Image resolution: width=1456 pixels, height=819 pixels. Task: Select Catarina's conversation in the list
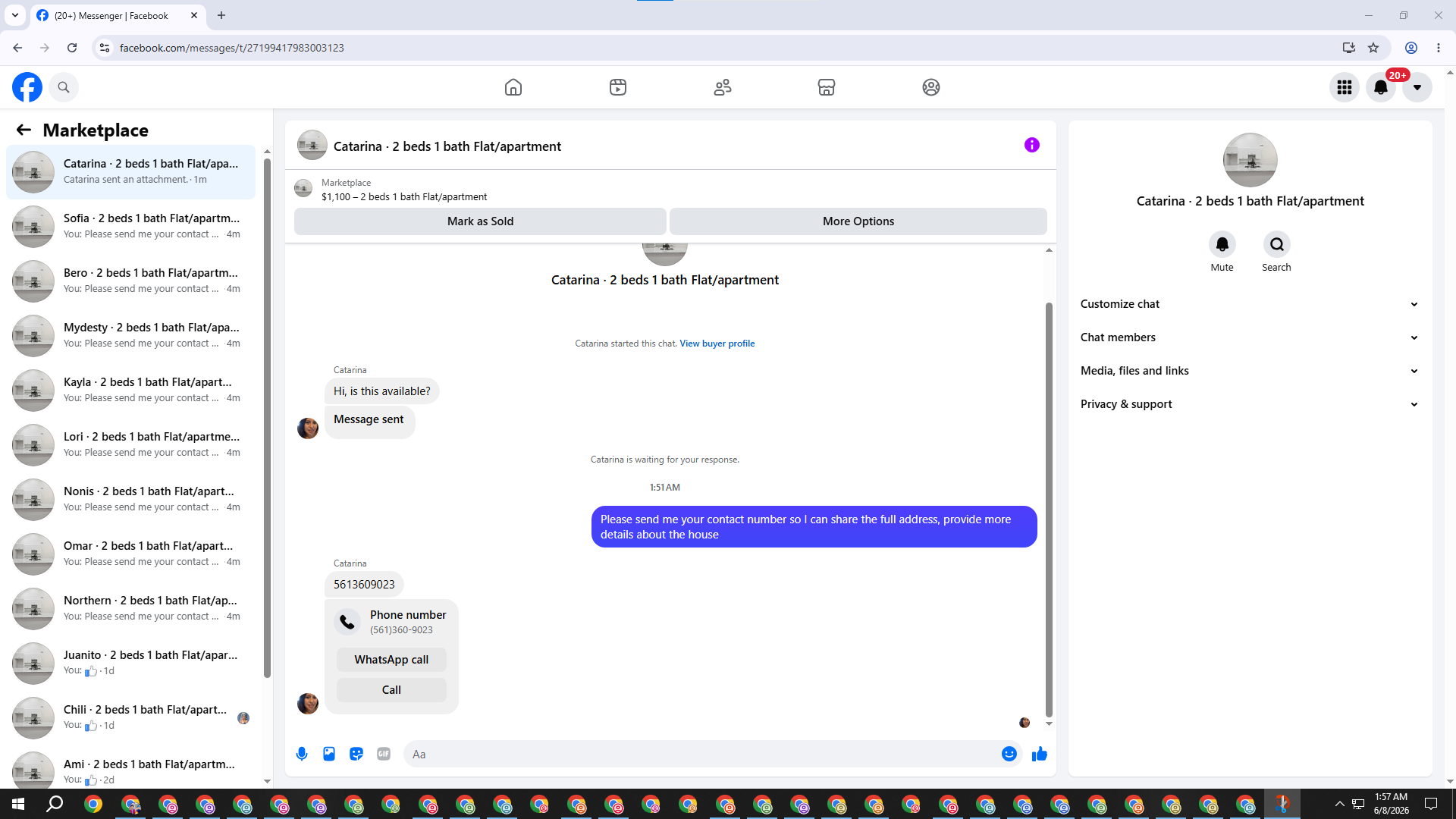[x=130, y=171]
